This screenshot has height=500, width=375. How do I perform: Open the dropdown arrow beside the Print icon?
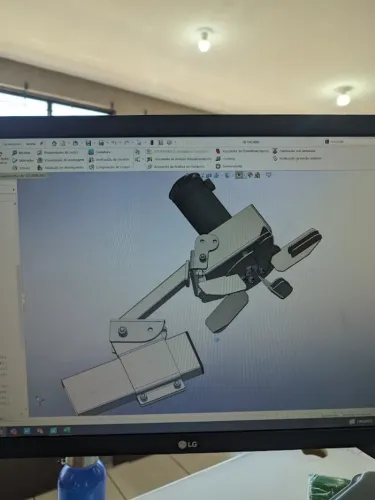coord(107,144)
